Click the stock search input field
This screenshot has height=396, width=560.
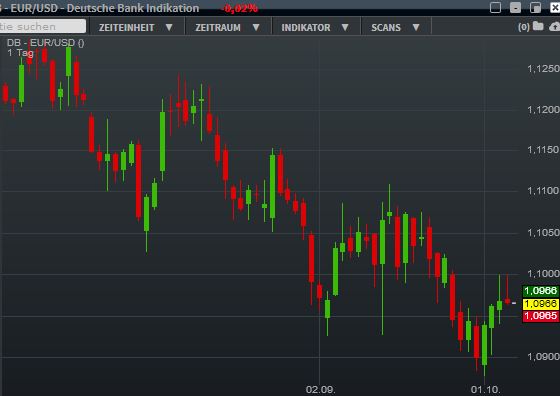tap(42, 26)
